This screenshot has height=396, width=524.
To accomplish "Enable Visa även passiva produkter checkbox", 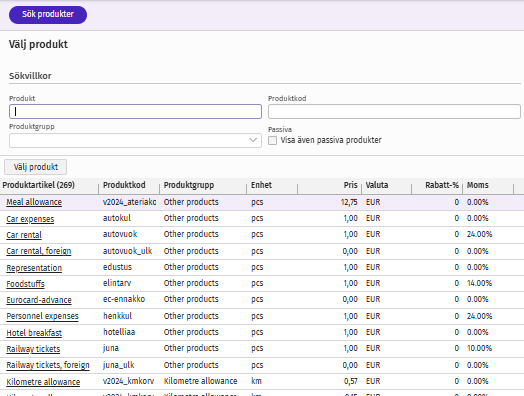I will click(273, 140).
